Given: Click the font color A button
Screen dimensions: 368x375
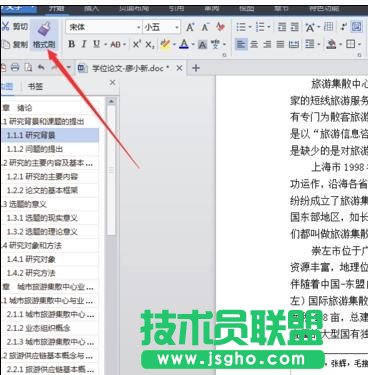Looking at the screenshot, I should (184, 44).
